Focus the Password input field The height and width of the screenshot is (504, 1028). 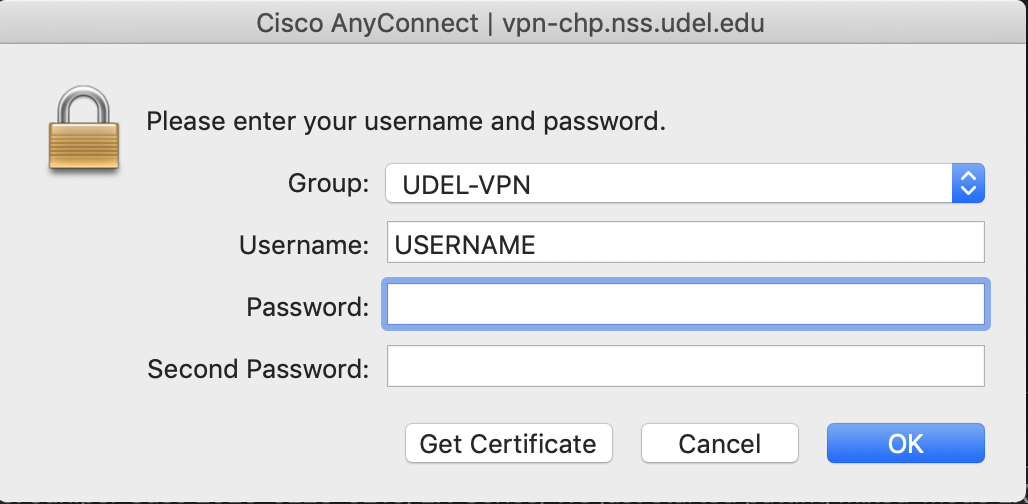tap(686, 304)
